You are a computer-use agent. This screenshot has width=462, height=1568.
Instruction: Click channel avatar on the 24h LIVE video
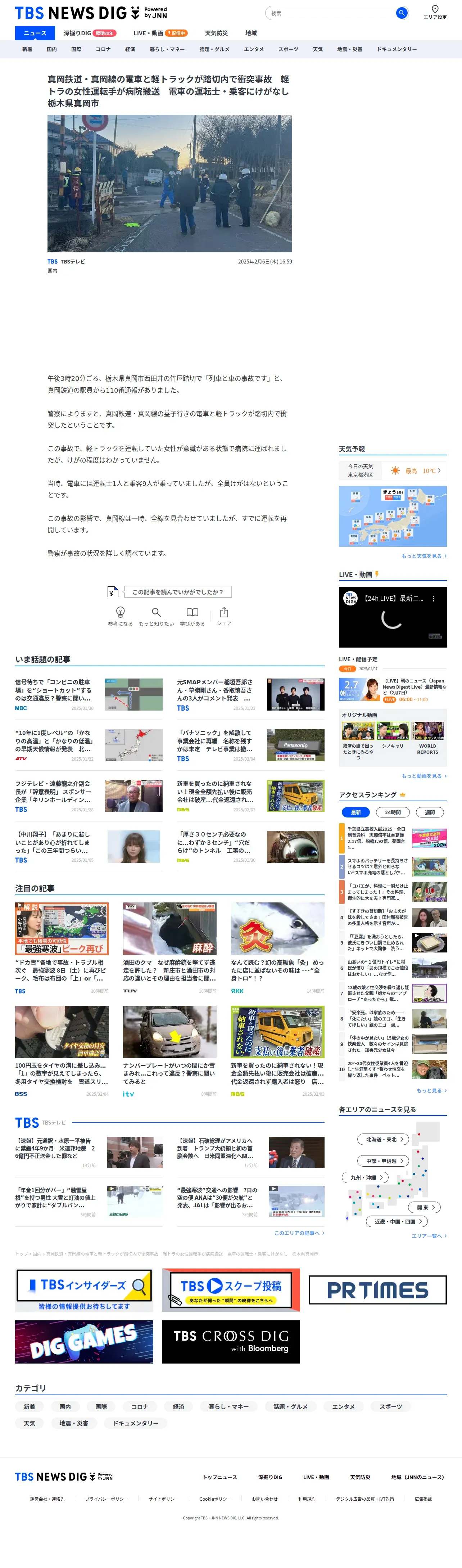point(350,598)
